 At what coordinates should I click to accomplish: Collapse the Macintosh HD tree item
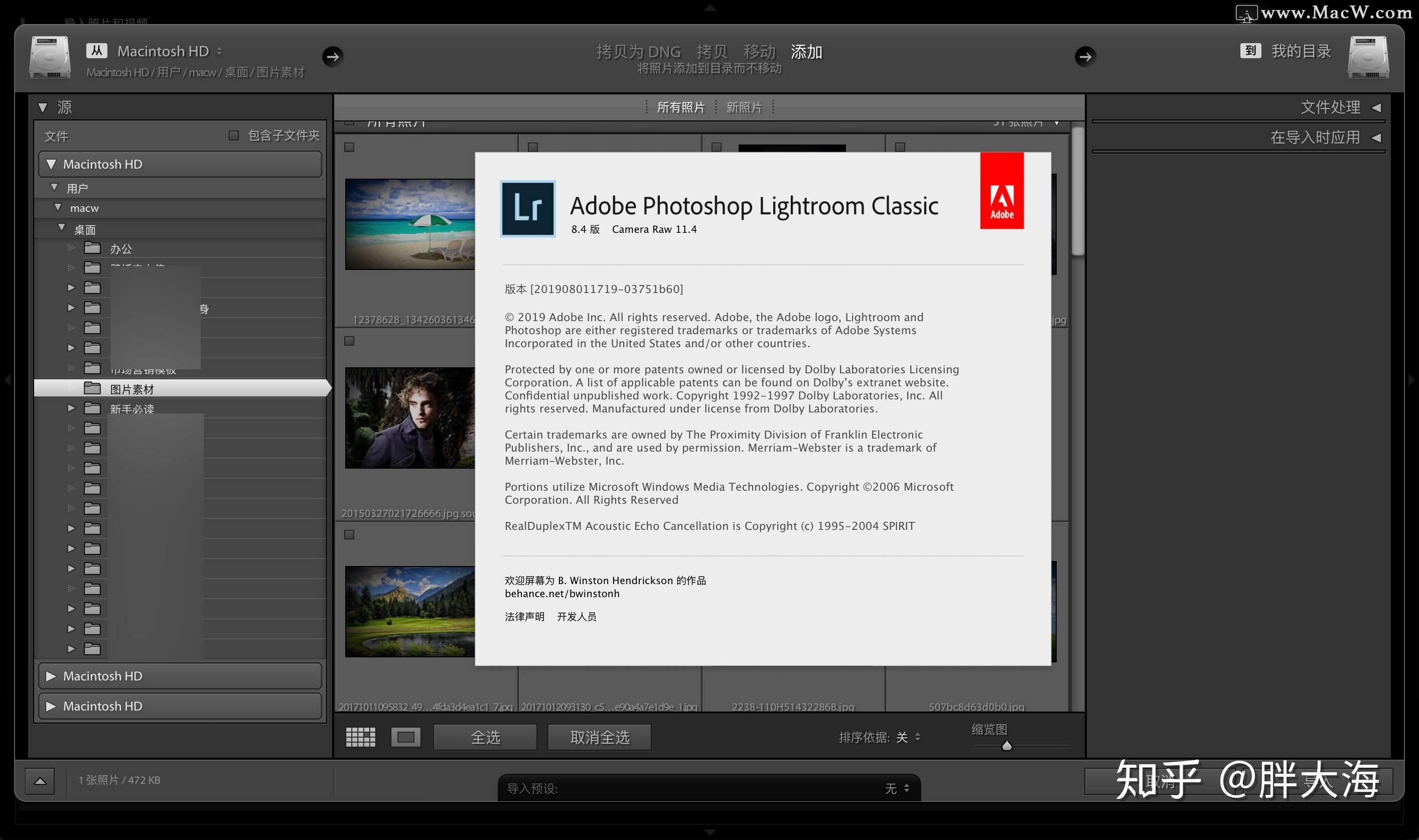click(52, 164)
